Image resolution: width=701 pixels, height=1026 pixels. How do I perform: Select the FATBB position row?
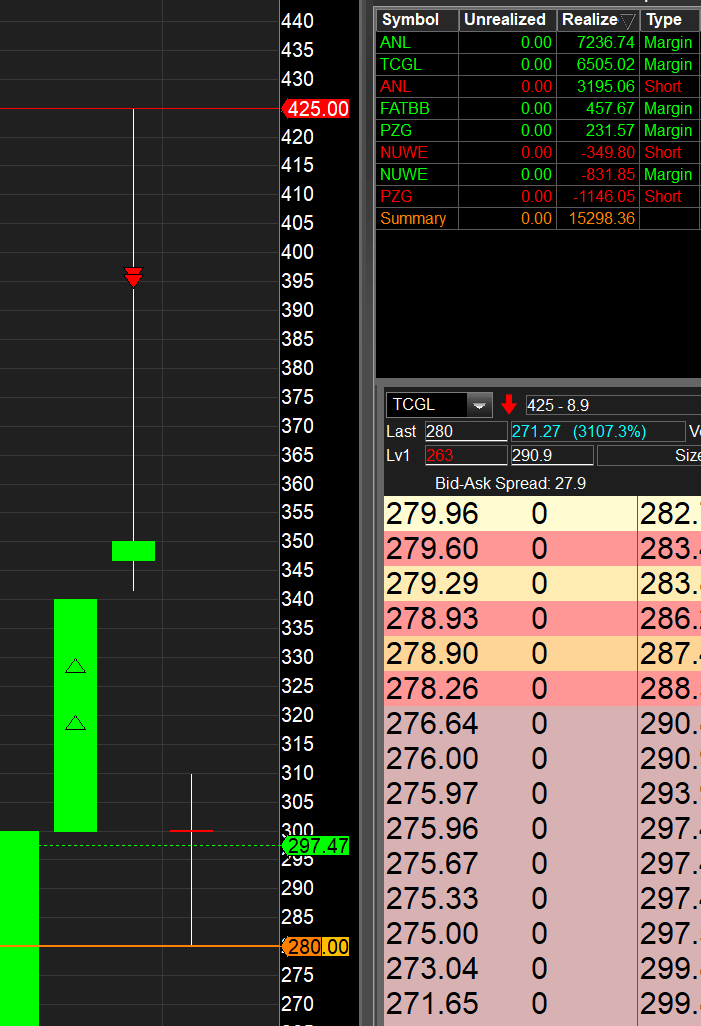[538, 109]
